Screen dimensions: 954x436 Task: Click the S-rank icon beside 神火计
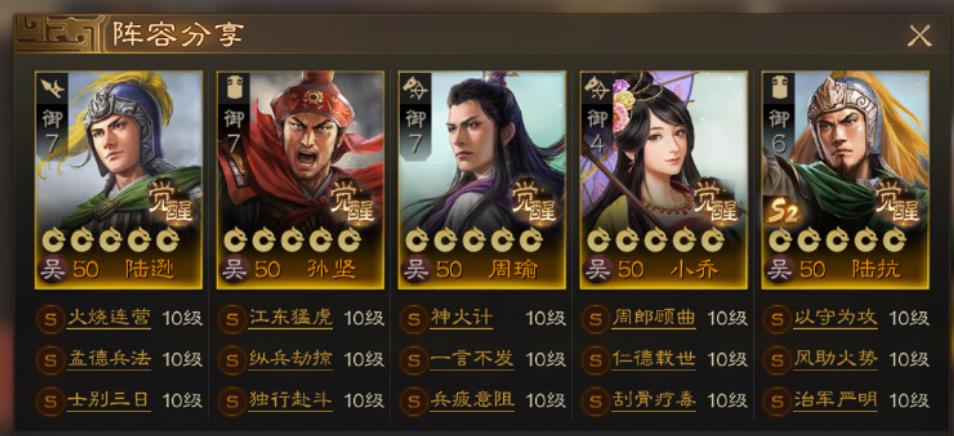click(x=414, y=319)
